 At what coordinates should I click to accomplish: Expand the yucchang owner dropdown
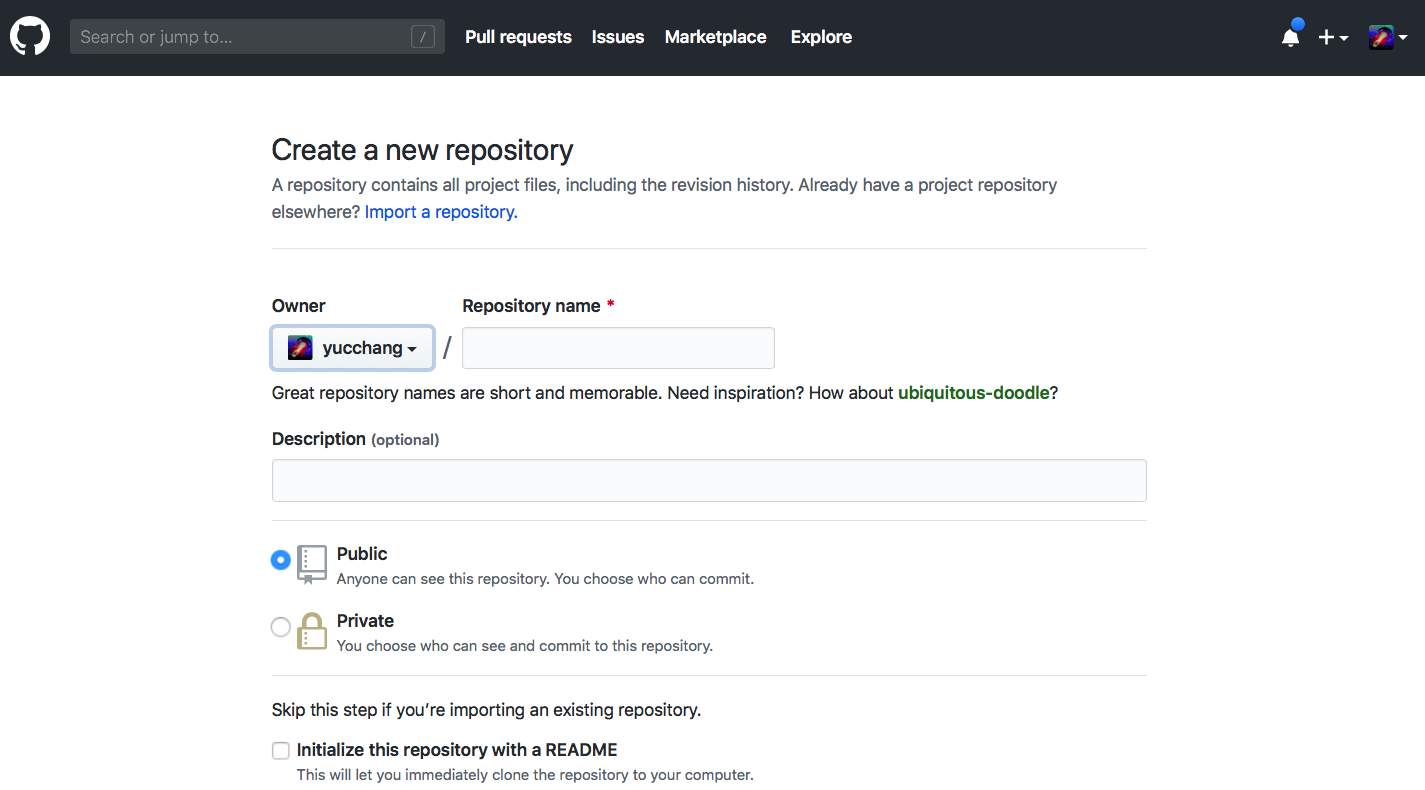(x=353, y=348)
